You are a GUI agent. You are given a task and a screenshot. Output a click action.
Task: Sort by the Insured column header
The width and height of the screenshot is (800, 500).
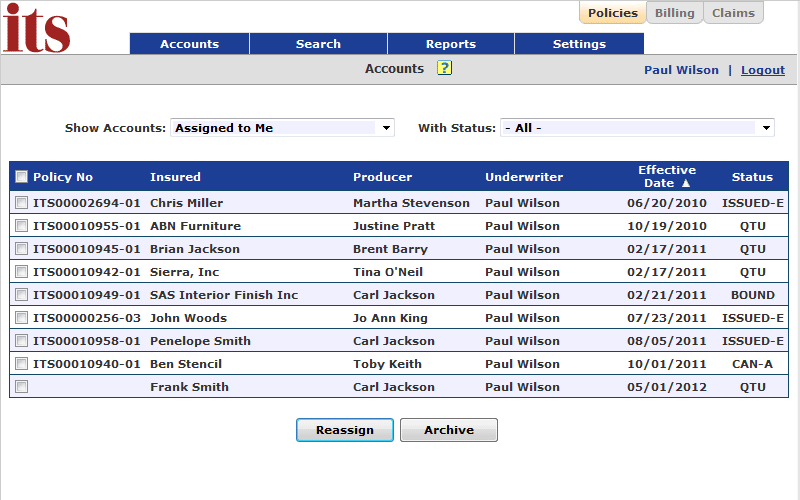tap(175, 177)
